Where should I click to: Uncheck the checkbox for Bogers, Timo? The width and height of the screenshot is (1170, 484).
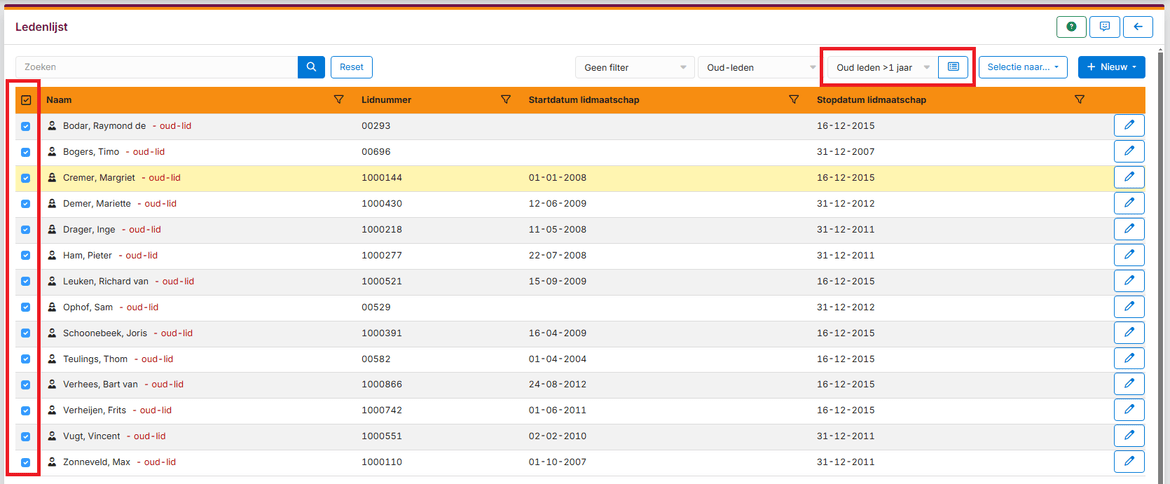click(26, 152)
